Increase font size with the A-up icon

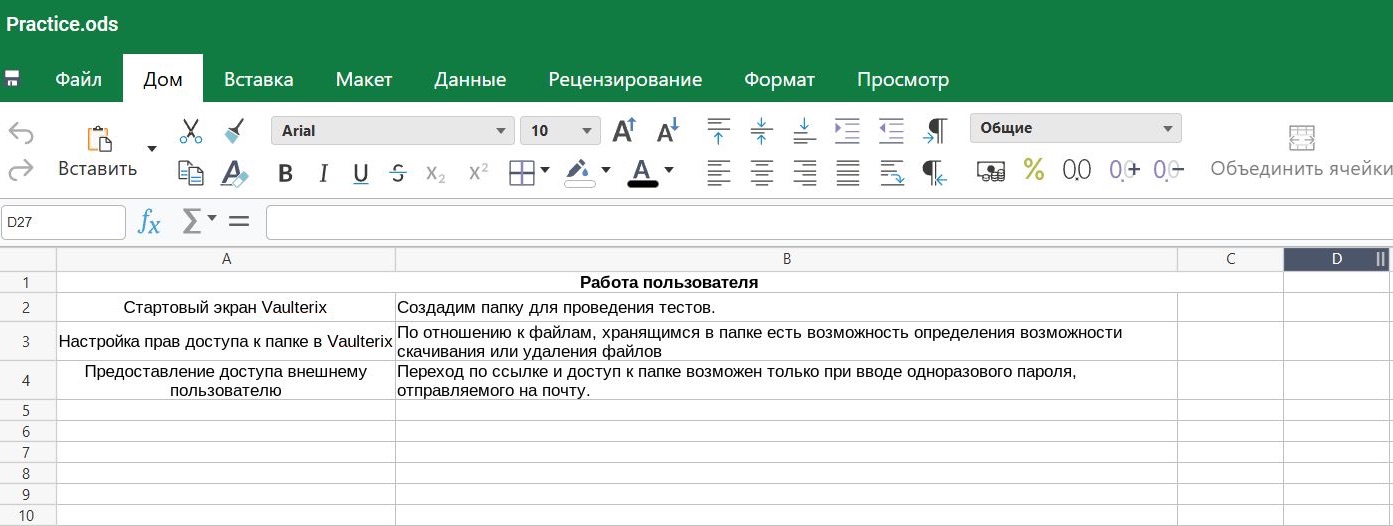click(624, 130)
